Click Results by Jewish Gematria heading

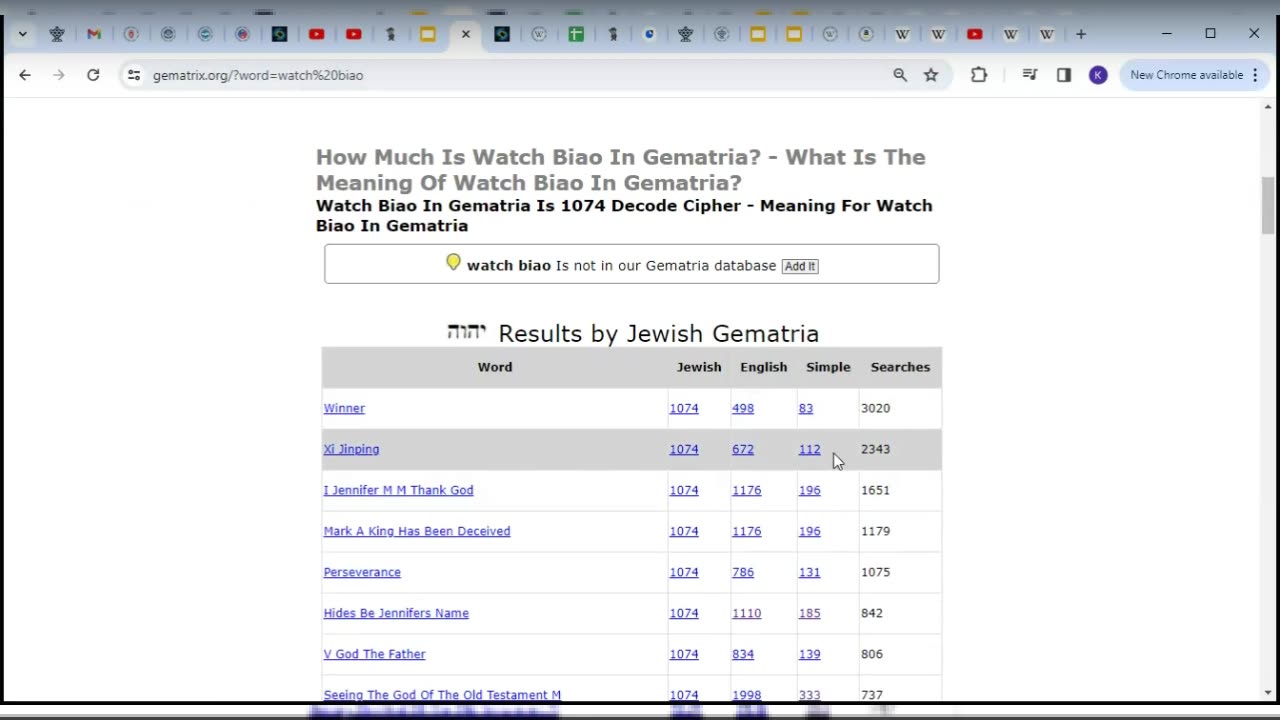(658, 333)
